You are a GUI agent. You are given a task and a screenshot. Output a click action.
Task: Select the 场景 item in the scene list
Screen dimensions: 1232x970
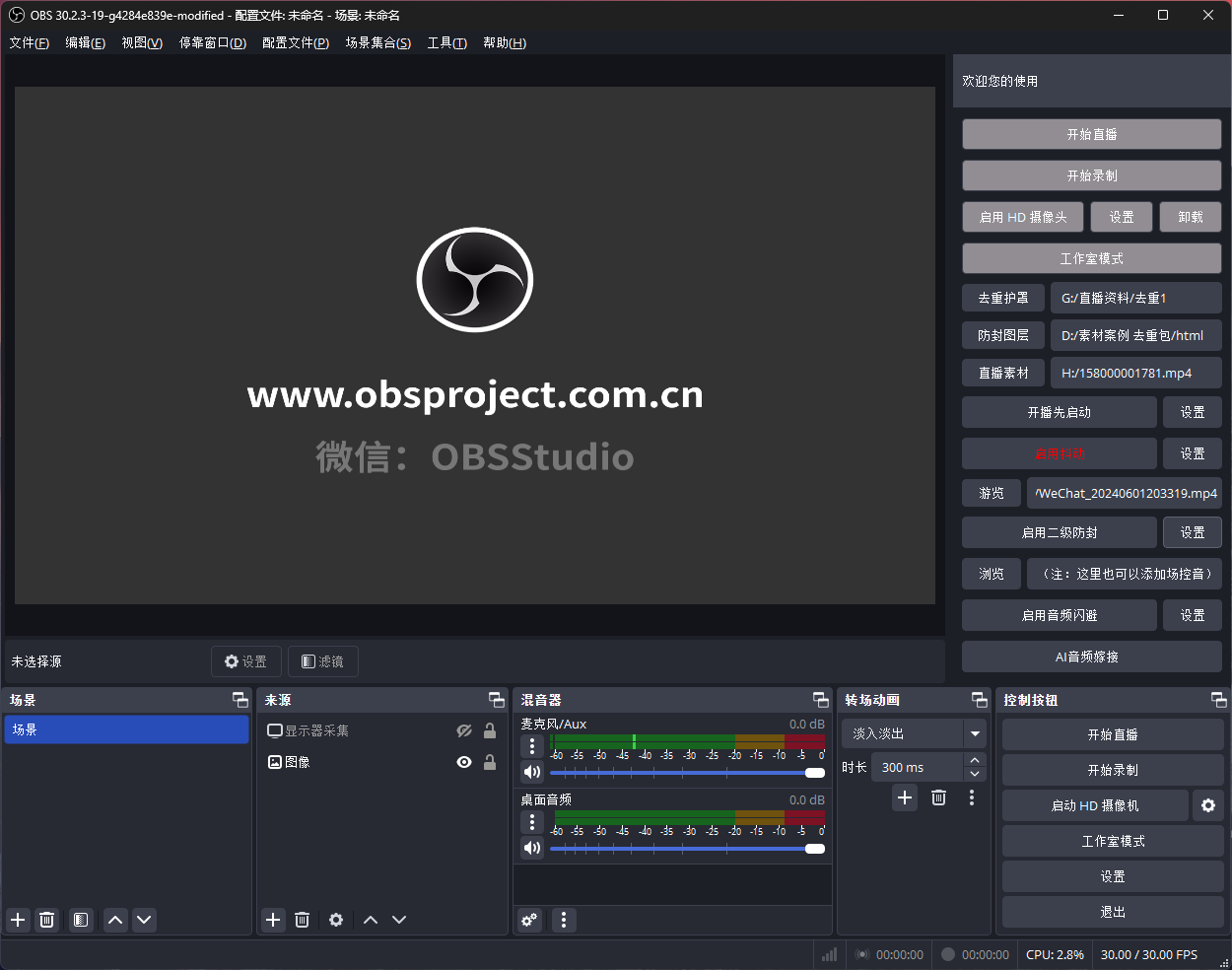pos(126,729)
